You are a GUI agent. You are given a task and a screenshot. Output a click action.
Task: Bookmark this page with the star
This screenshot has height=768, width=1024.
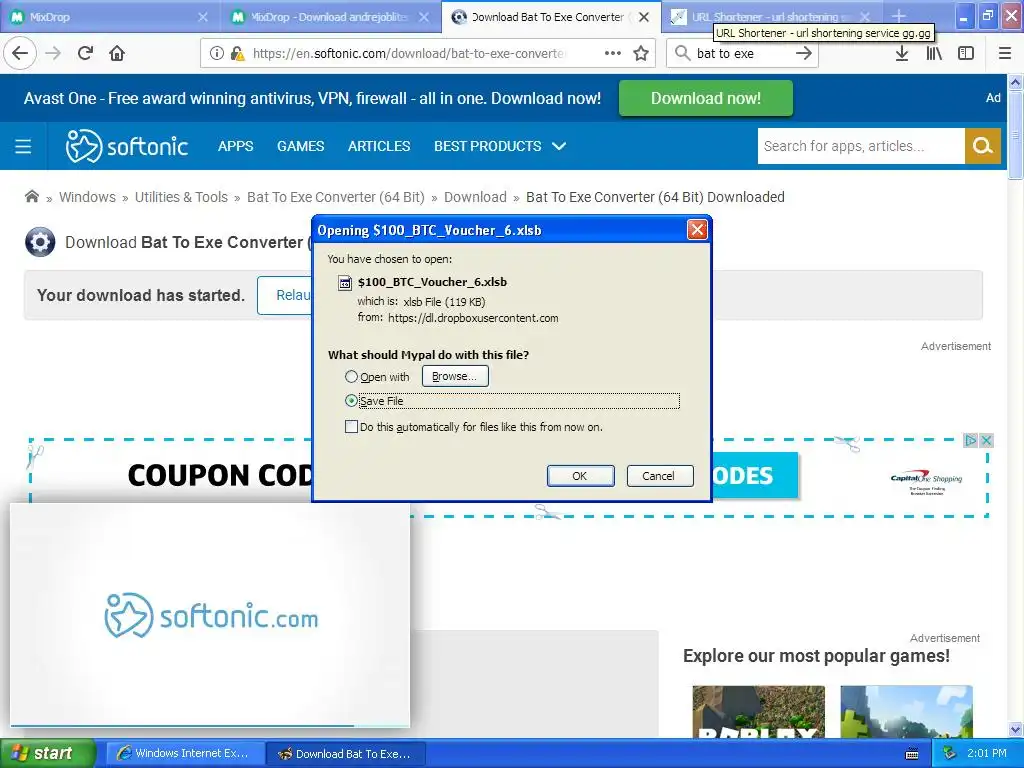641,53
